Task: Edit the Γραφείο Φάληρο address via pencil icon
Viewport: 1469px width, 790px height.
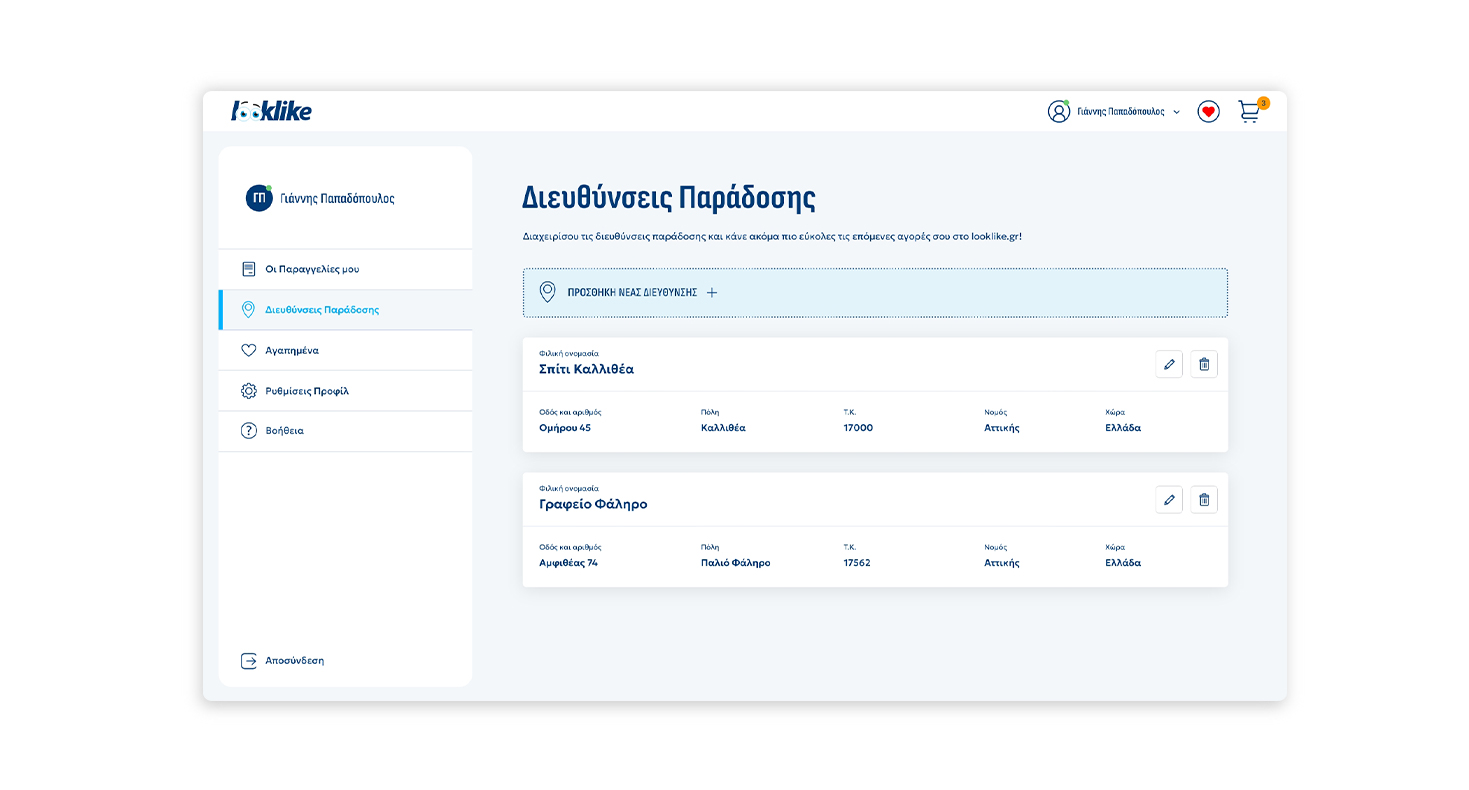Action: [x=1169, y=499]
